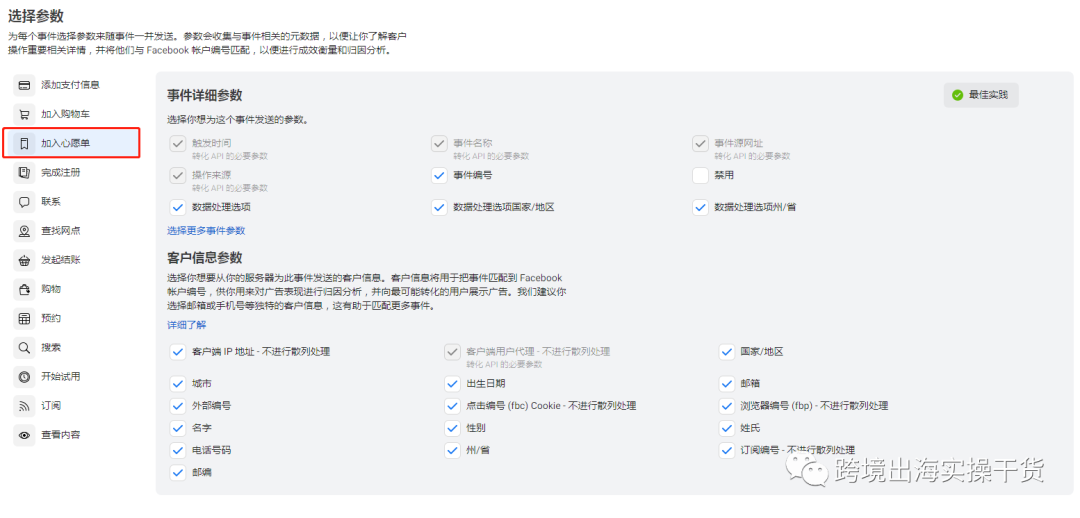Screen dimensions: 1080x518
Task: Click the 最佳实践 button
Action: click(x=981, y=95)
